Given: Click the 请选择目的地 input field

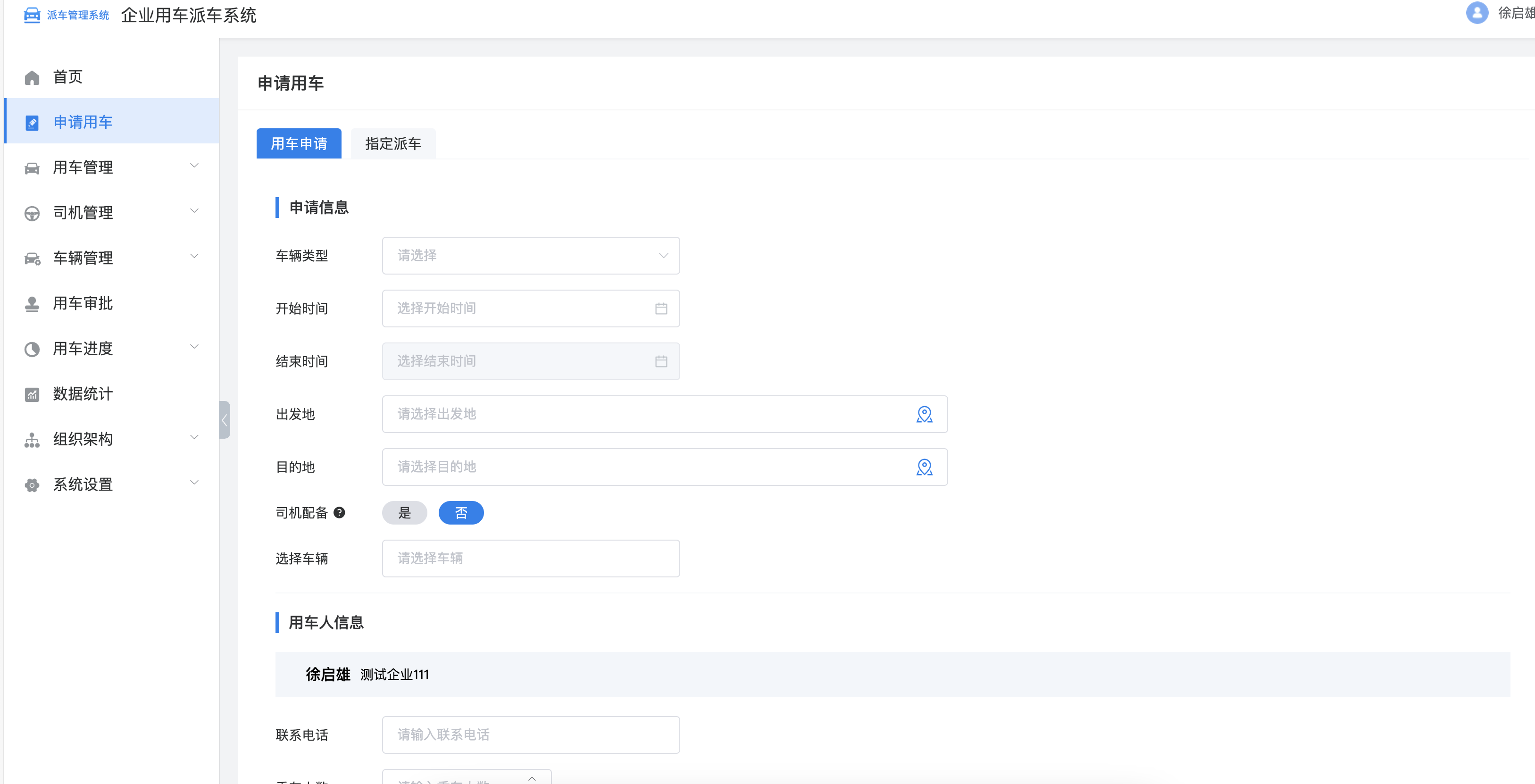Looking at the screenshot, I should (665, 467).
